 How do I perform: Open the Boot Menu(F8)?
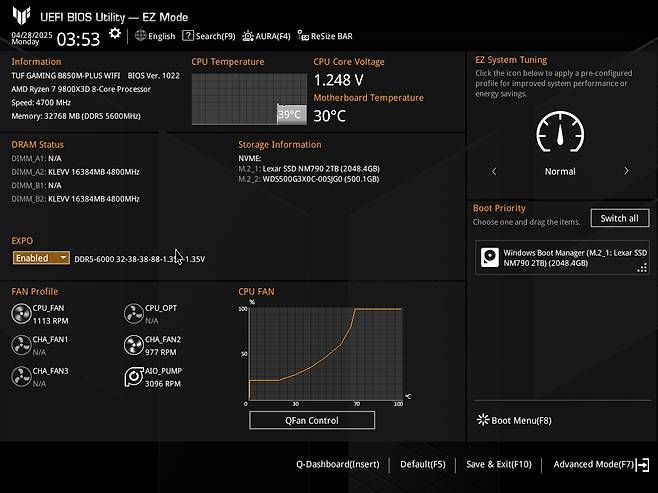514,420
